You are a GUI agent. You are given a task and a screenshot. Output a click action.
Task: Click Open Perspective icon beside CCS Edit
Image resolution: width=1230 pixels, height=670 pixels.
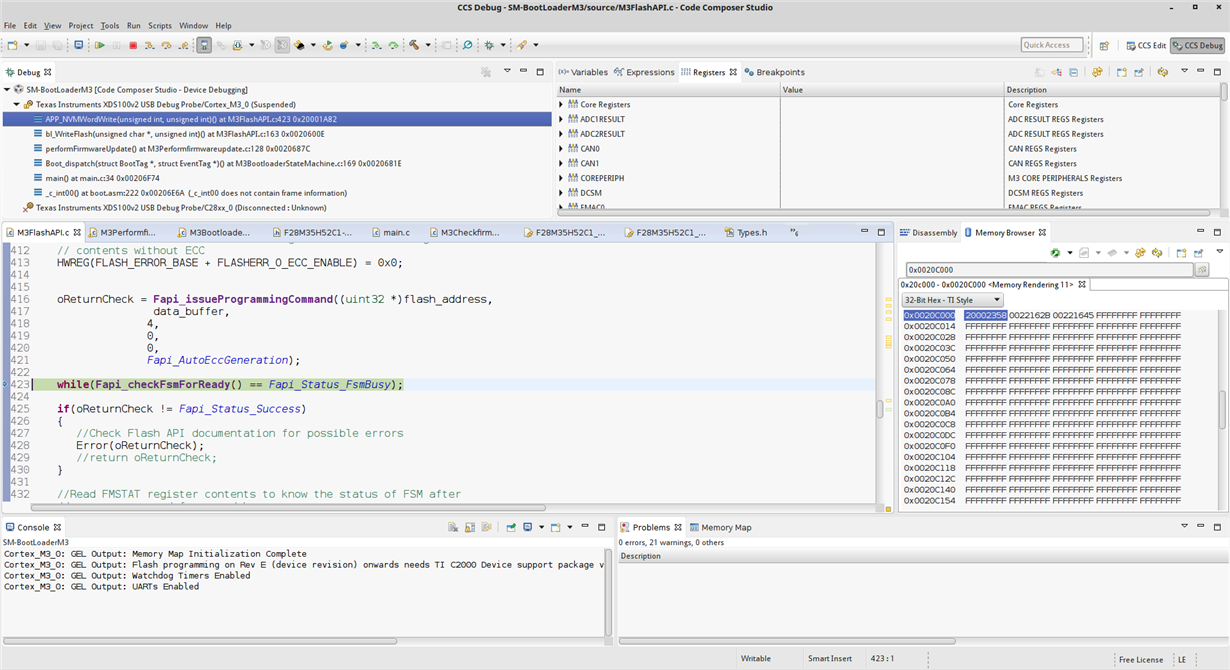pyautogui.click(x=1104, y=45)
